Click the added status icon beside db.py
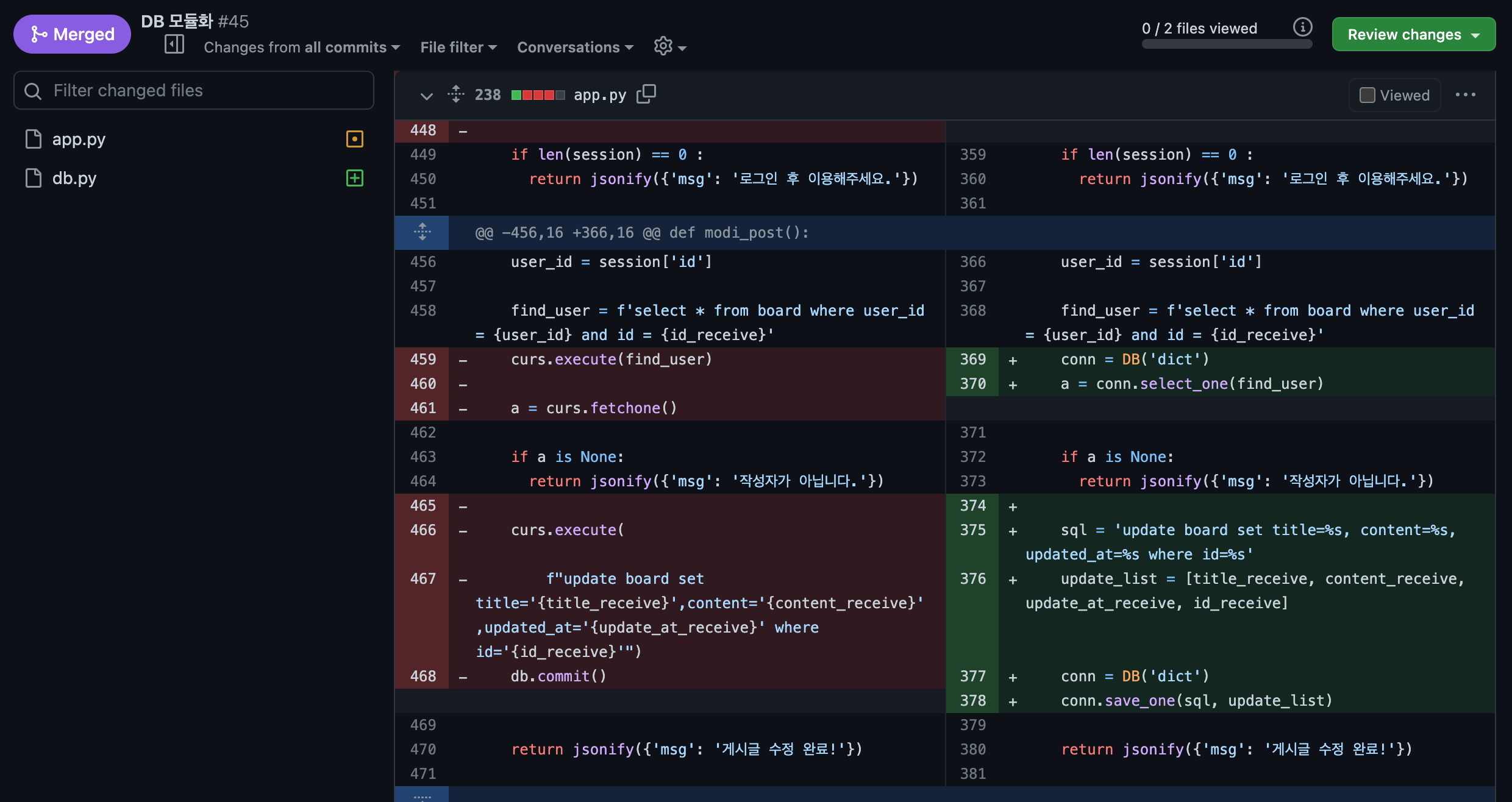This screenshot has width=1512, height=802. [x=354, y=178]
